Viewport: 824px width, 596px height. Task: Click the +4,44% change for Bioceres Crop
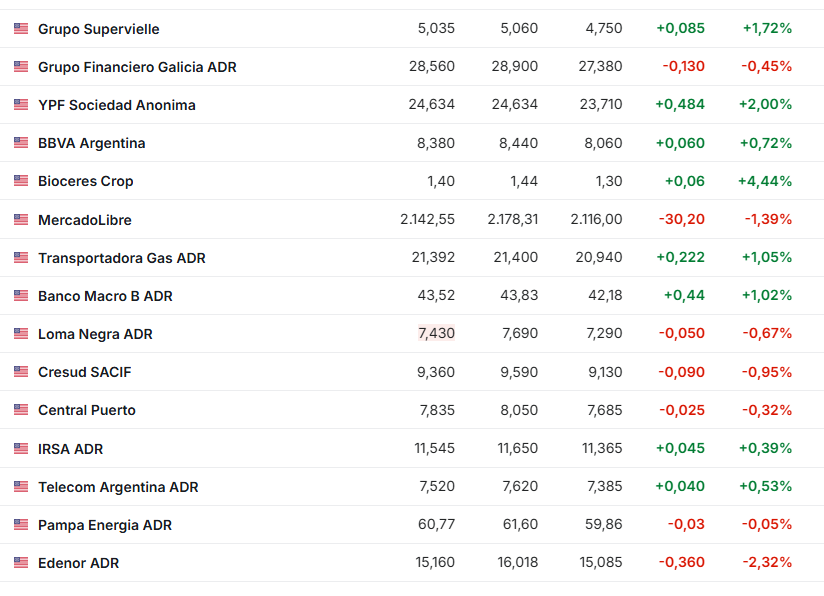tap(764, 181)
